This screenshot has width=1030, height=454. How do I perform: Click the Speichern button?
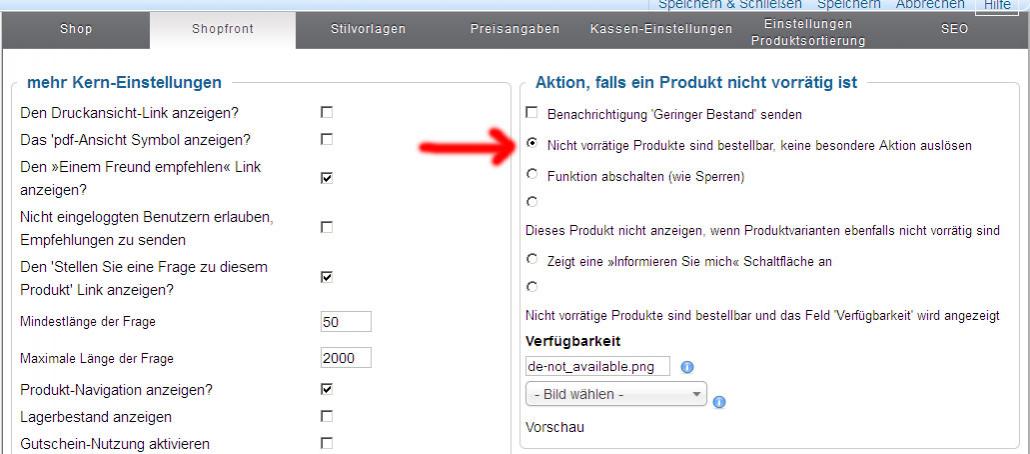point(848,5)
